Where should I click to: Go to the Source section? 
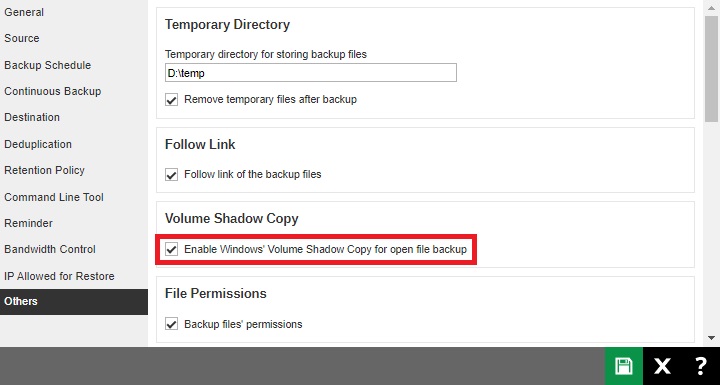[22, 38]
